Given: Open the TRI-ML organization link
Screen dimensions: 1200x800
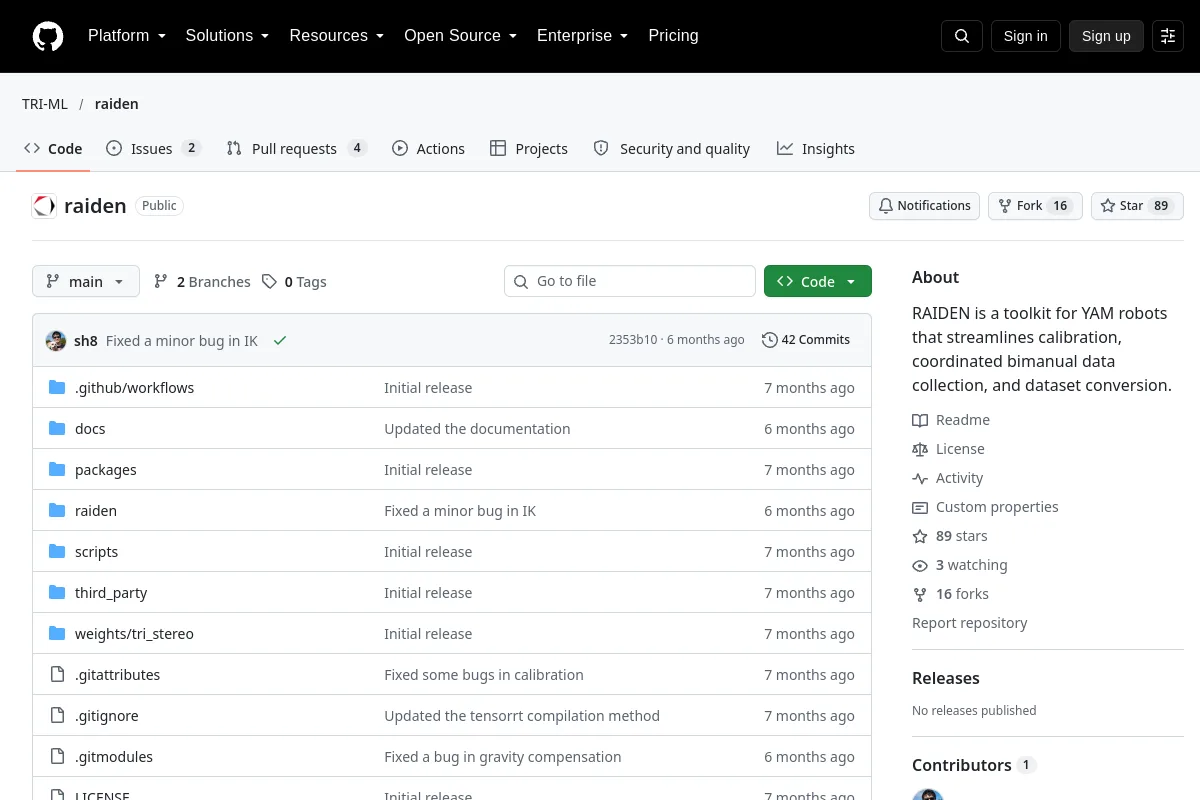Looking at the screenshot, I should pos(45,104).
